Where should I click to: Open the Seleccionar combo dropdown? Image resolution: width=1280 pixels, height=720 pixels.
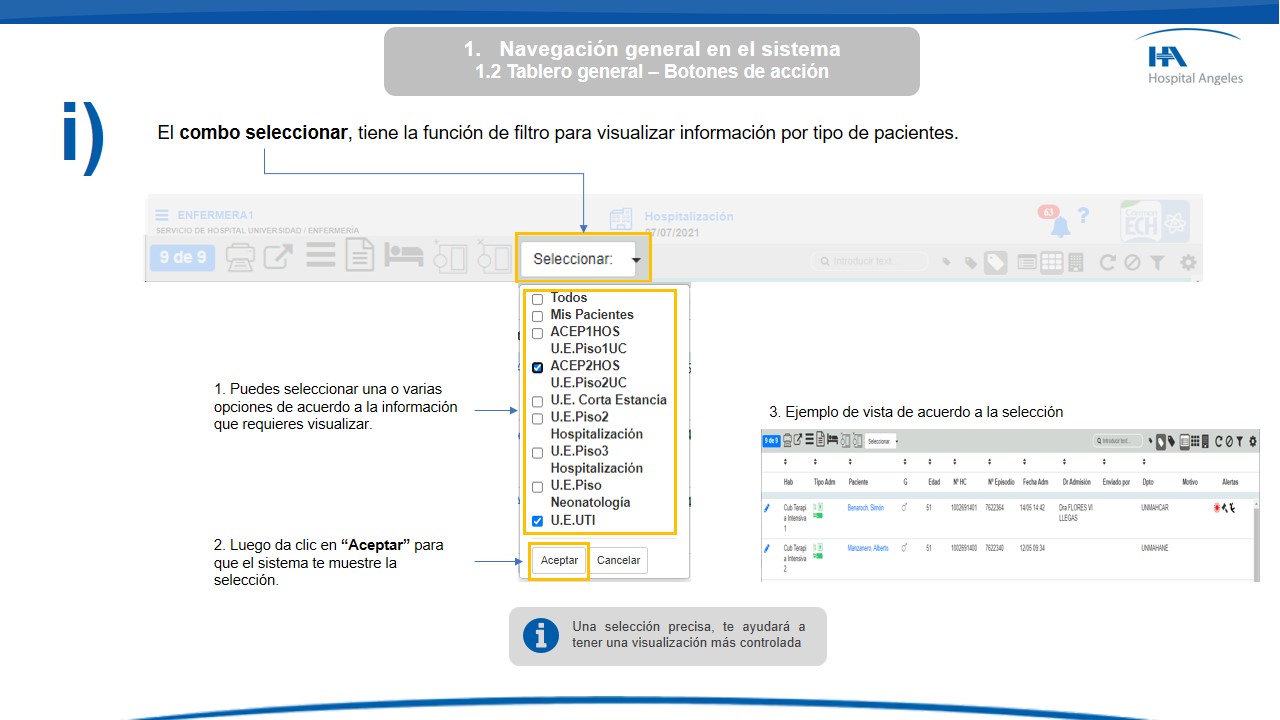585,259
